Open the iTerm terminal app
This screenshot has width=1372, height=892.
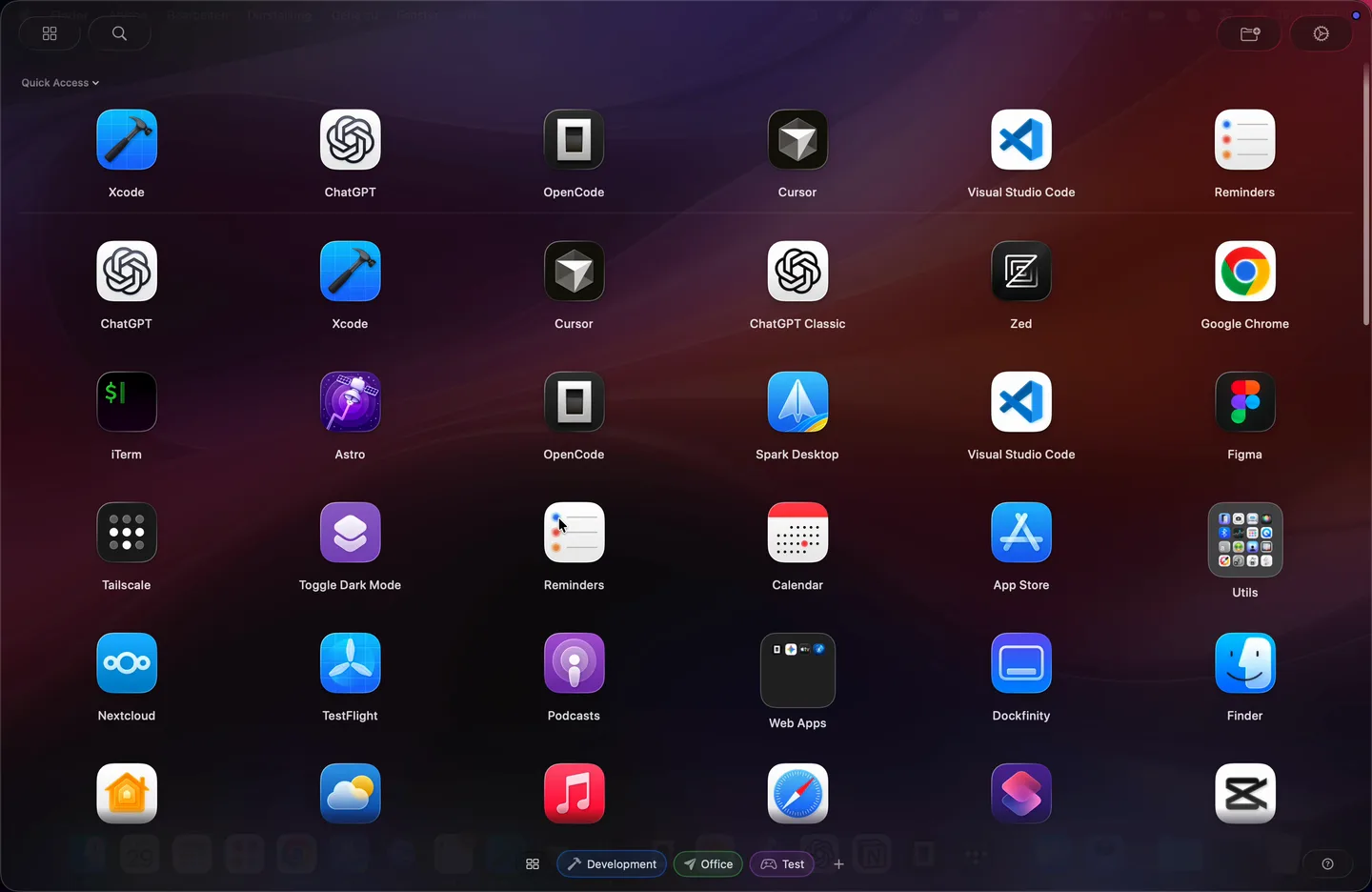pyautogui.click(x=127, y=402)
